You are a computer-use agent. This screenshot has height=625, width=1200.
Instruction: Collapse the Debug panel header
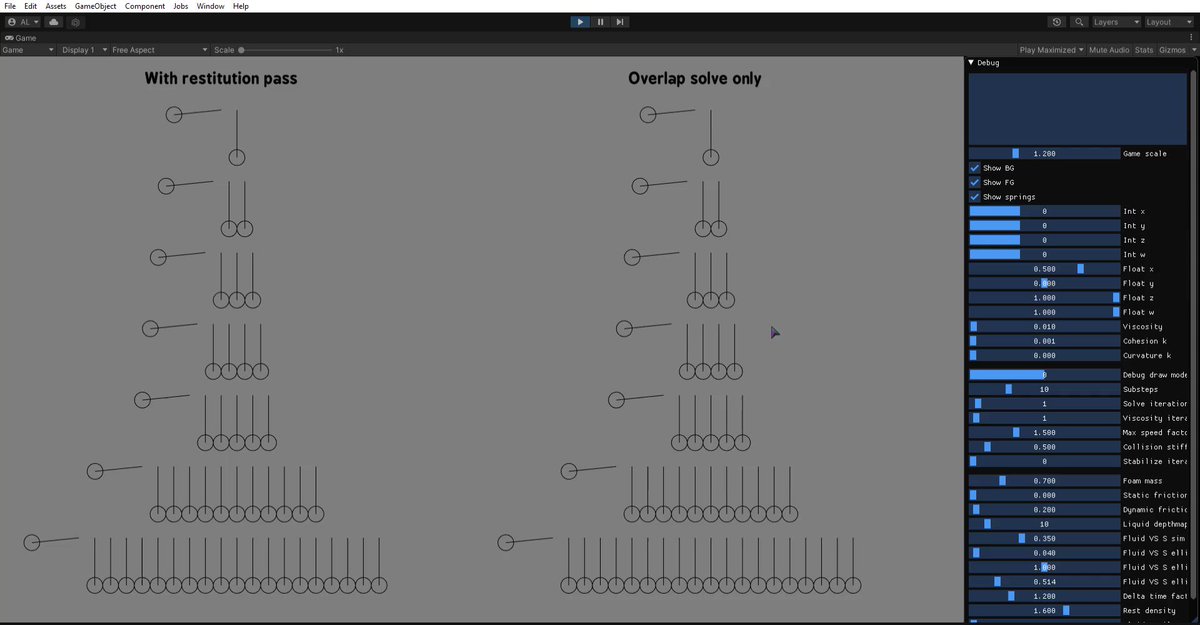(969, 62)
